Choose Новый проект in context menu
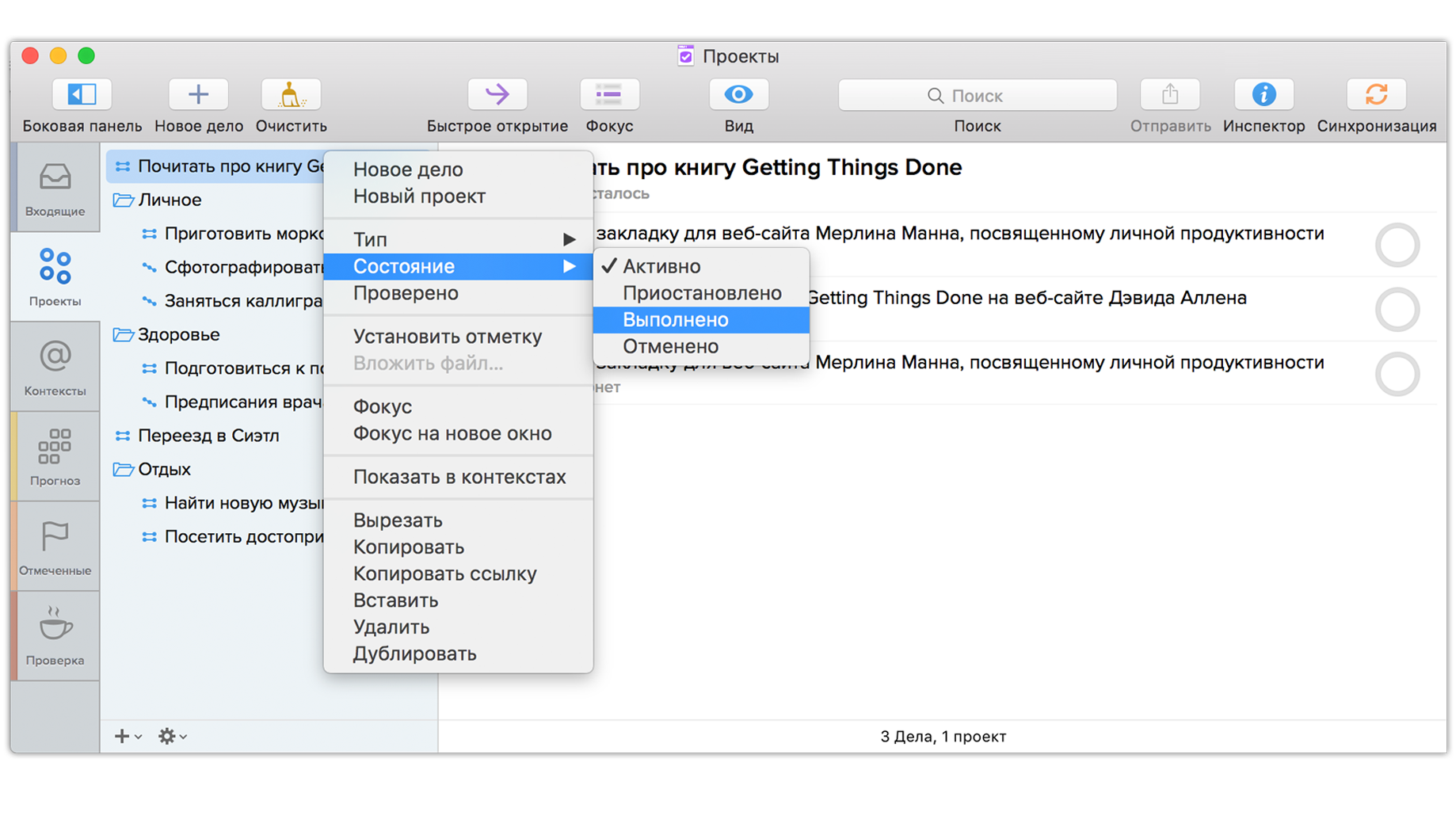 pyautogui.click(x=458, y=196)
